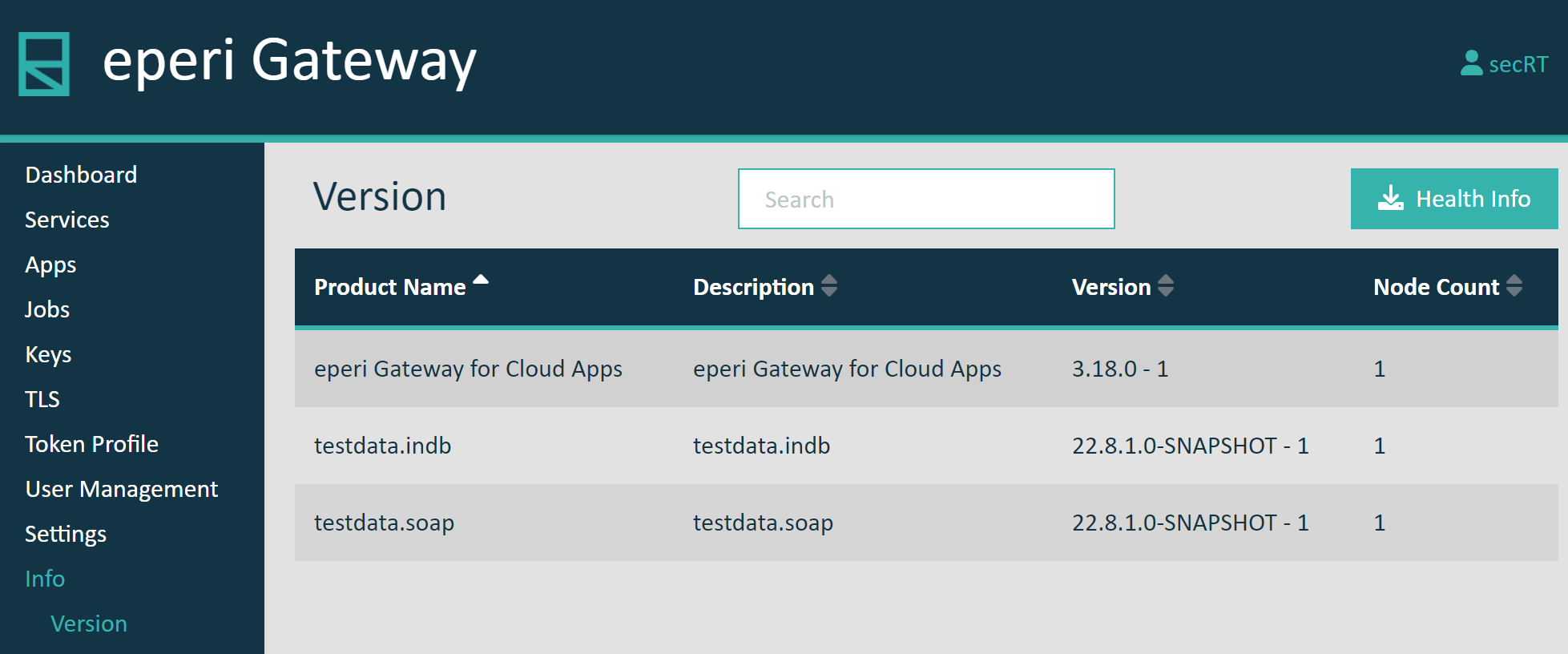
Task: Select the testdata.soap product name cell
Action: pyautogui.click(x=384, y=523)
